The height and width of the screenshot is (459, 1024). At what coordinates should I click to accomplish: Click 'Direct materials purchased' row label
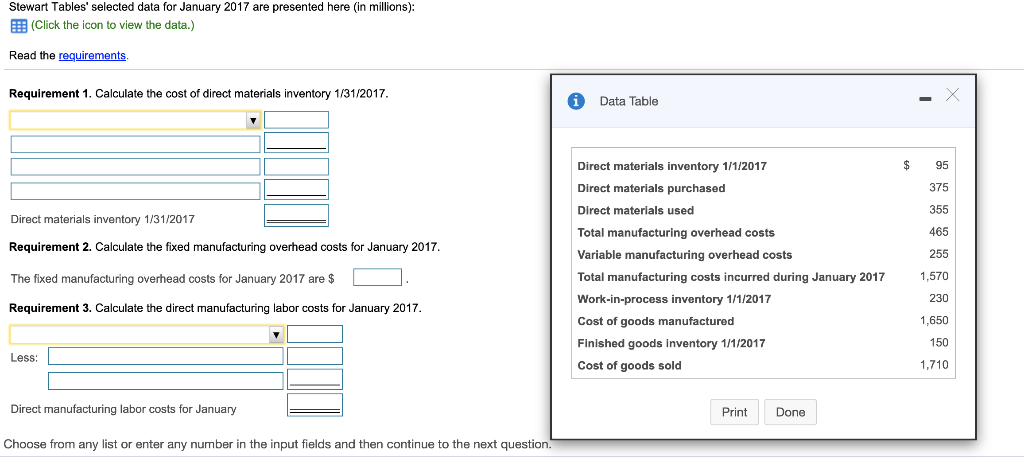tap(651, 188)
